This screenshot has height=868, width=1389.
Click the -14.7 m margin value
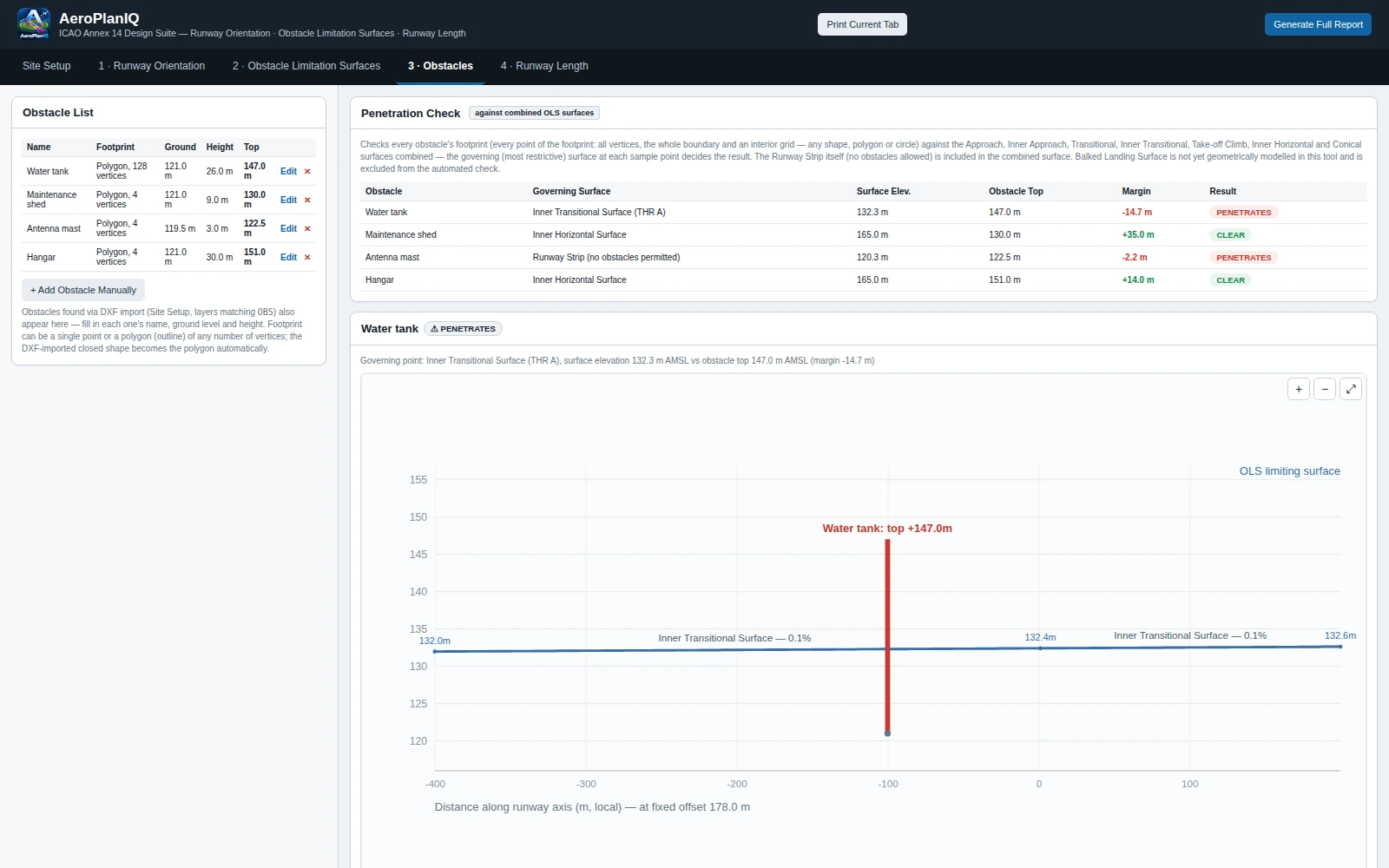tap(1136, 213)
